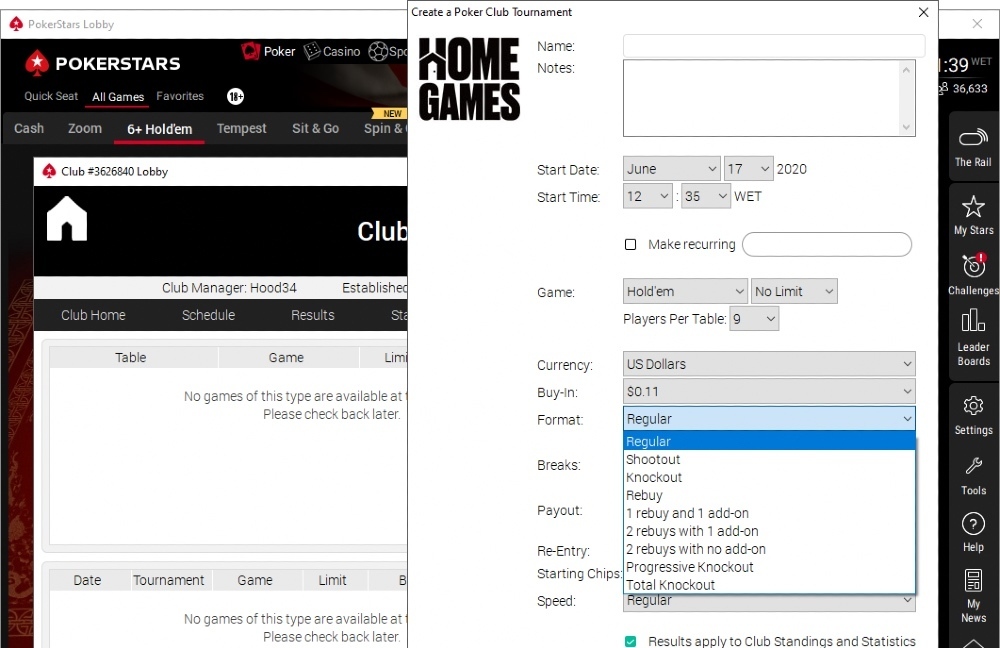
Task: Open the Players Per Table dropdown
Action: pos(755,319)
